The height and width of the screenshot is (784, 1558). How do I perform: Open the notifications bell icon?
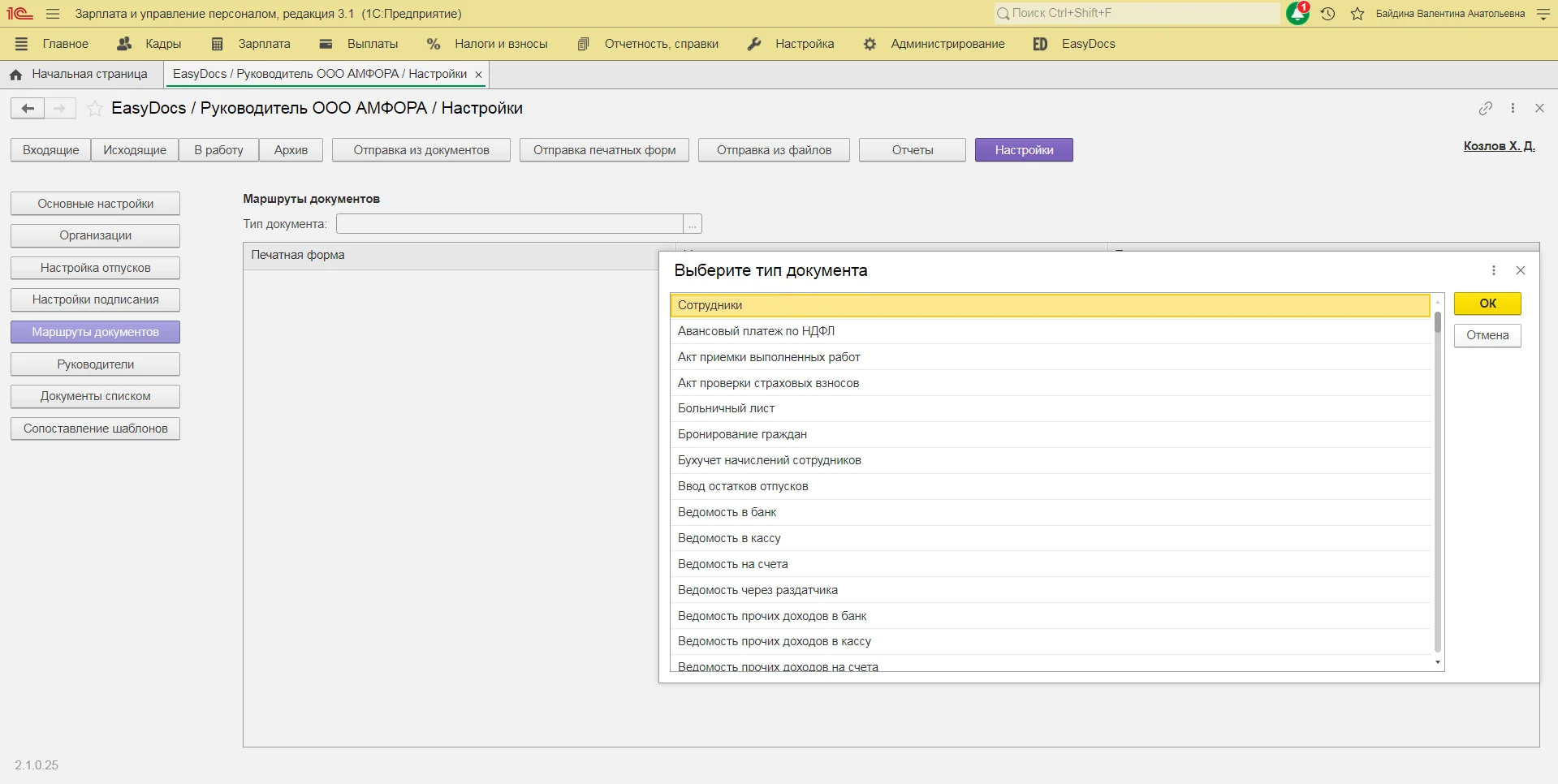1297,14
